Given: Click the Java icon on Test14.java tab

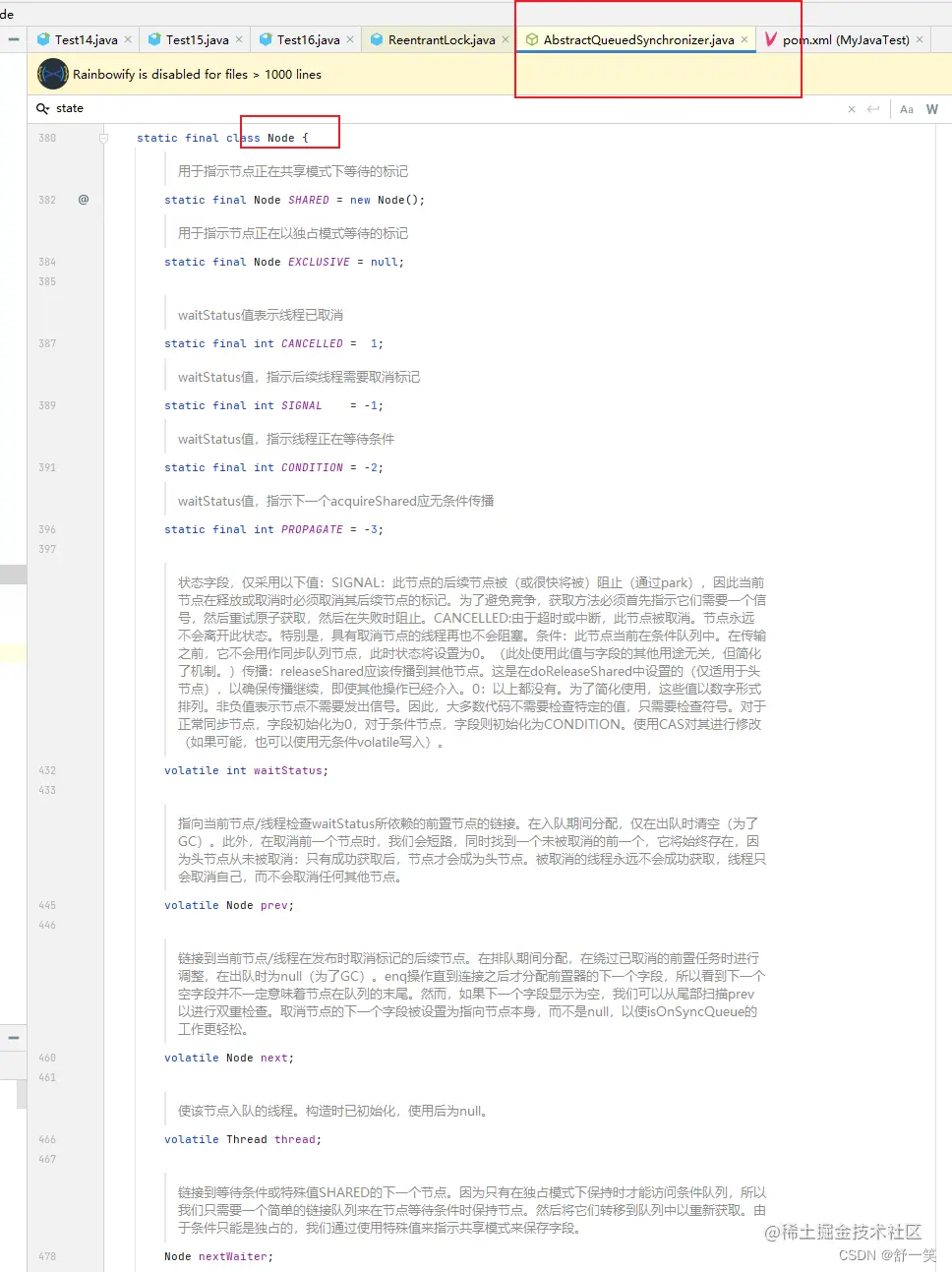Looking at the screenshot, I should 43,39.
